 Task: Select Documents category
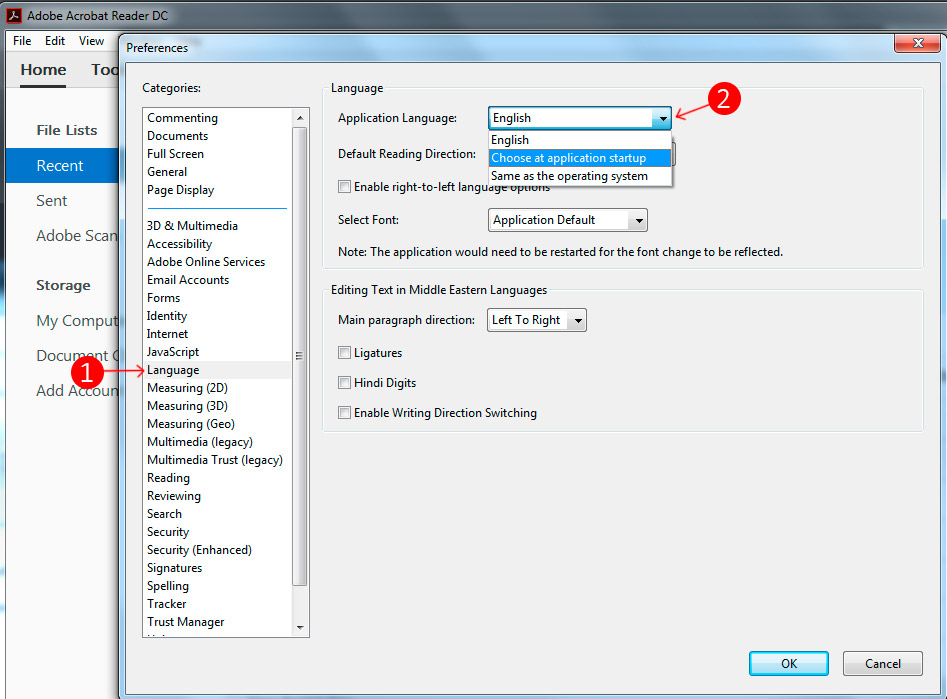[178, 136]
